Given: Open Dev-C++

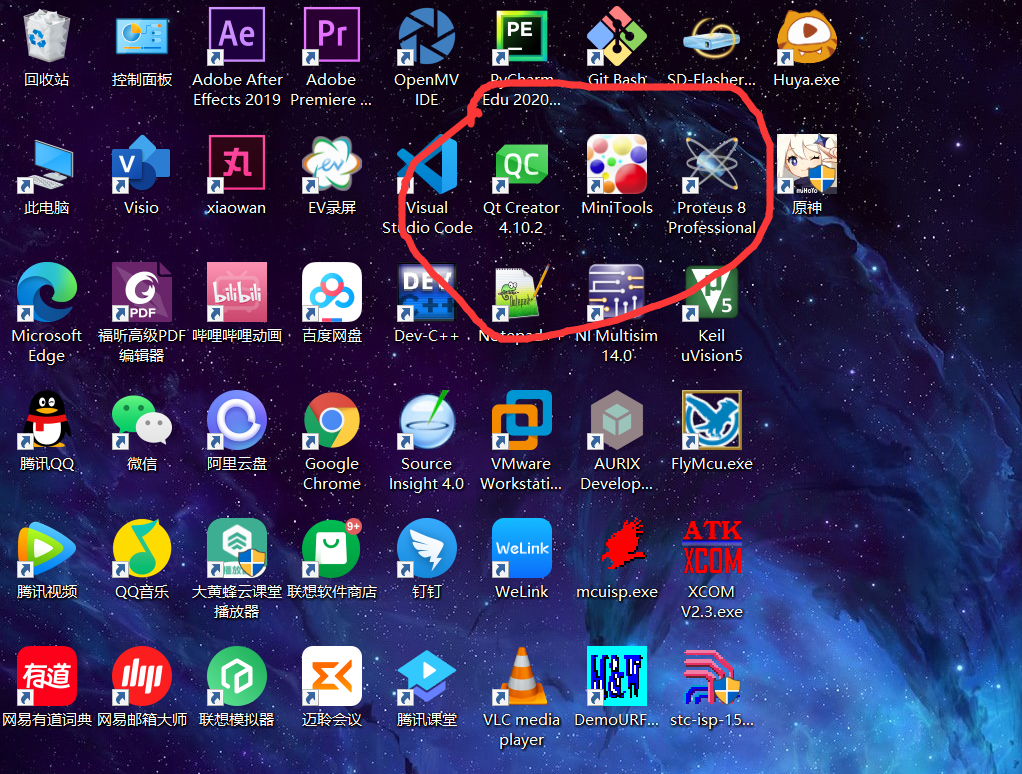Looking at the screenshot, I should click(427, 293).
